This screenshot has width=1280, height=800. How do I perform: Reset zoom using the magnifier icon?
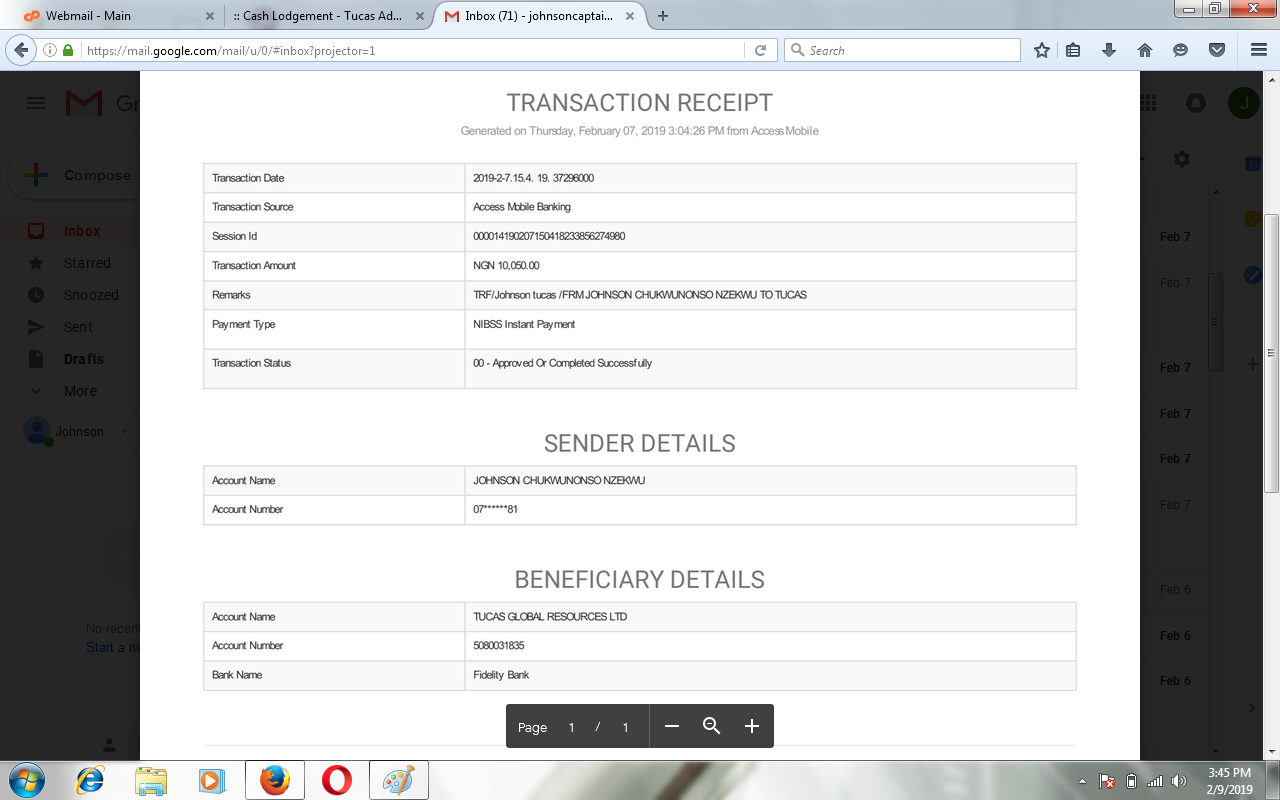coord(712,726)
